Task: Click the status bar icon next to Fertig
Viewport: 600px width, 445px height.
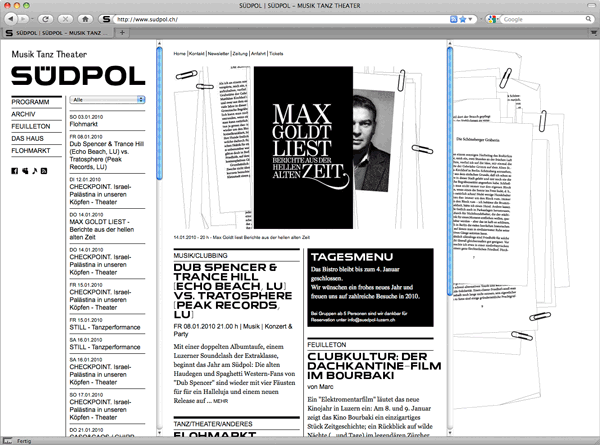Action: pyautogui.click(x=8, y=441)
